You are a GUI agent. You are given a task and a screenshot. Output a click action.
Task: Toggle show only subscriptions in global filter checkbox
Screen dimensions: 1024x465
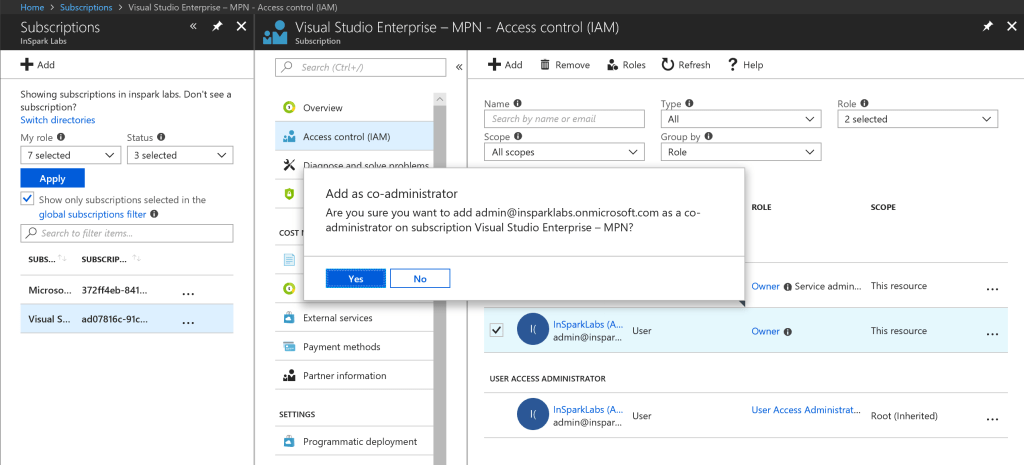pos(27,200)
